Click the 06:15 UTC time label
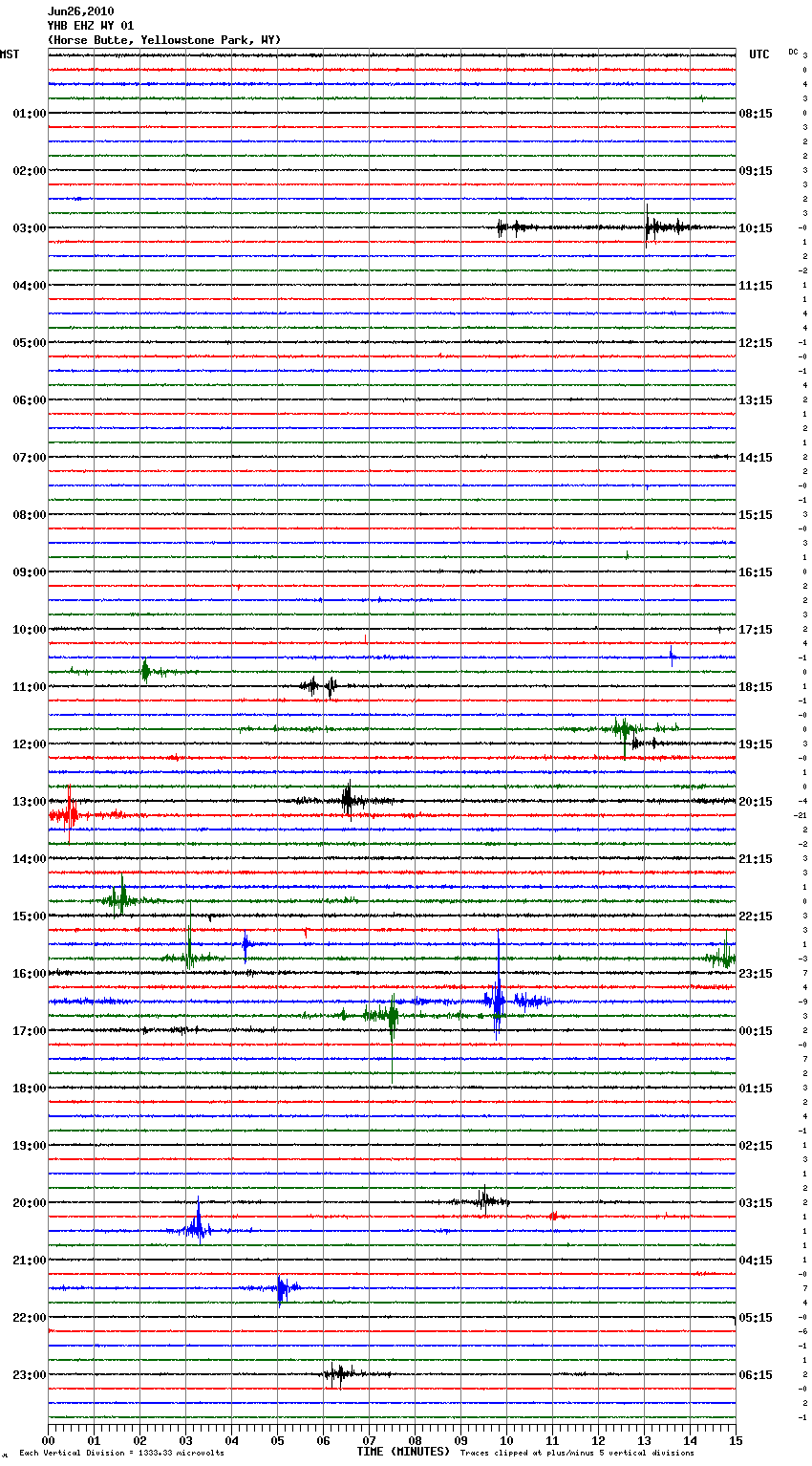The height and width of the screenshot is (1466, 812). coord(756,1375)
